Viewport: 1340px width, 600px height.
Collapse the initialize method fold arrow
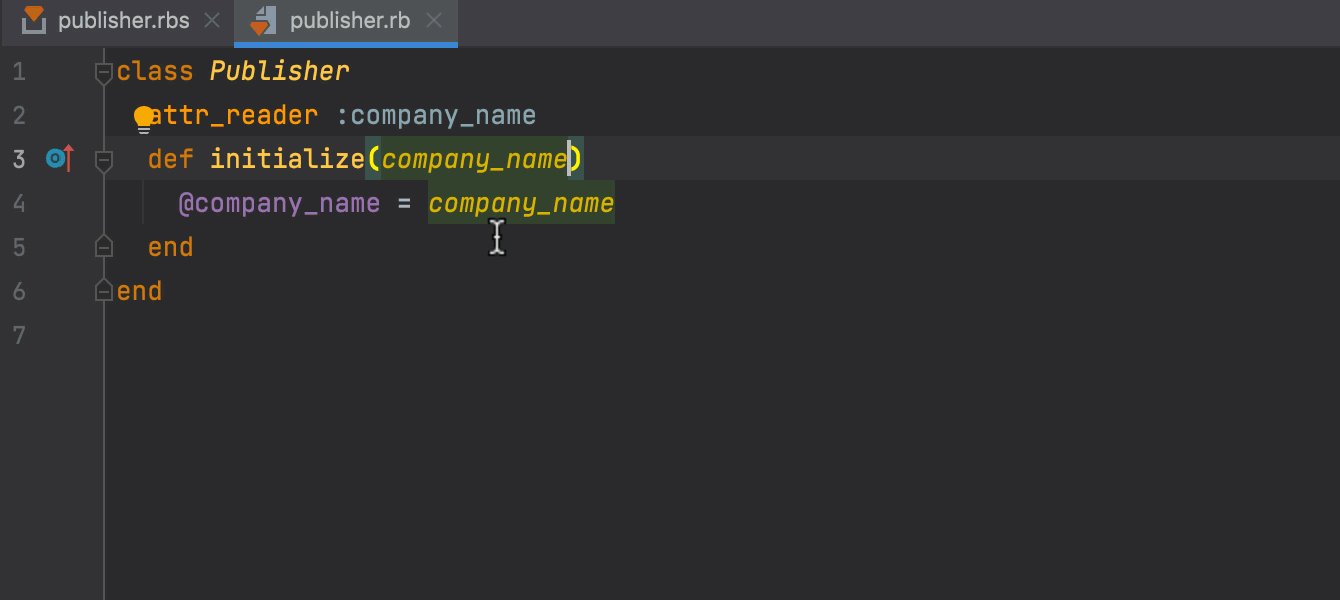(x=103, y=159)
